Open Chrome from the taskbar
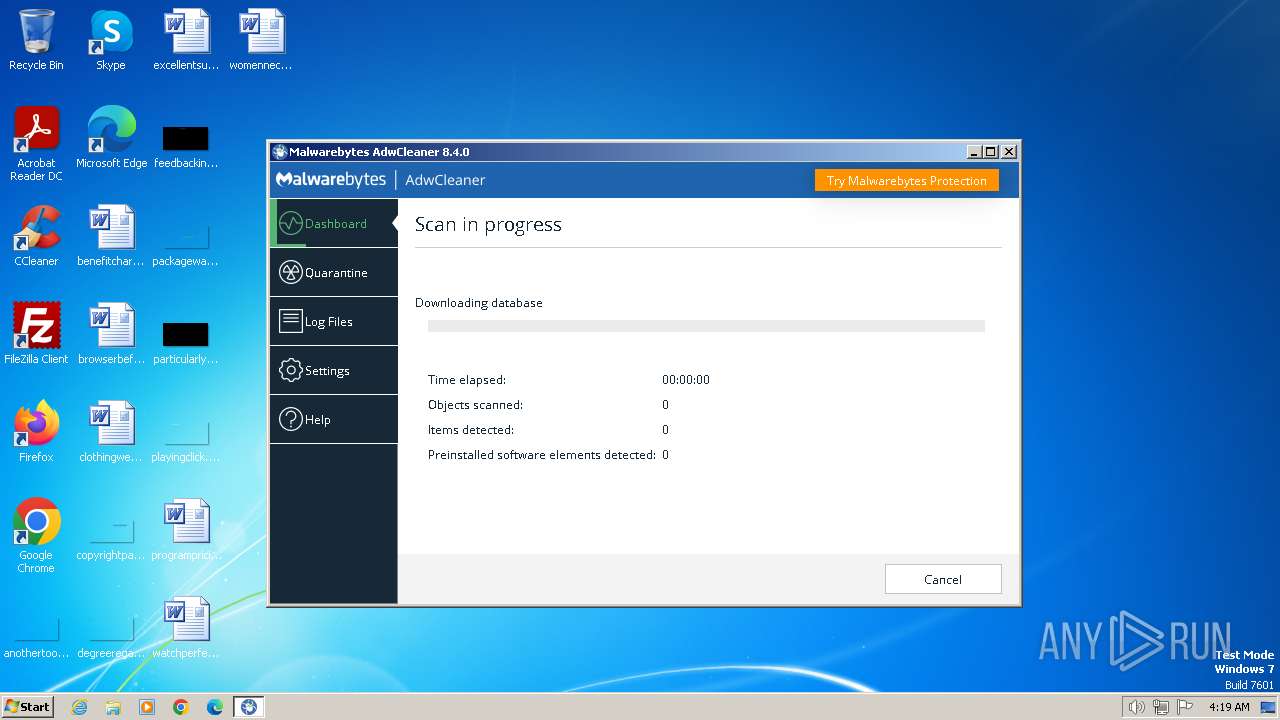 pyautogui.click(x=181, y=707)
